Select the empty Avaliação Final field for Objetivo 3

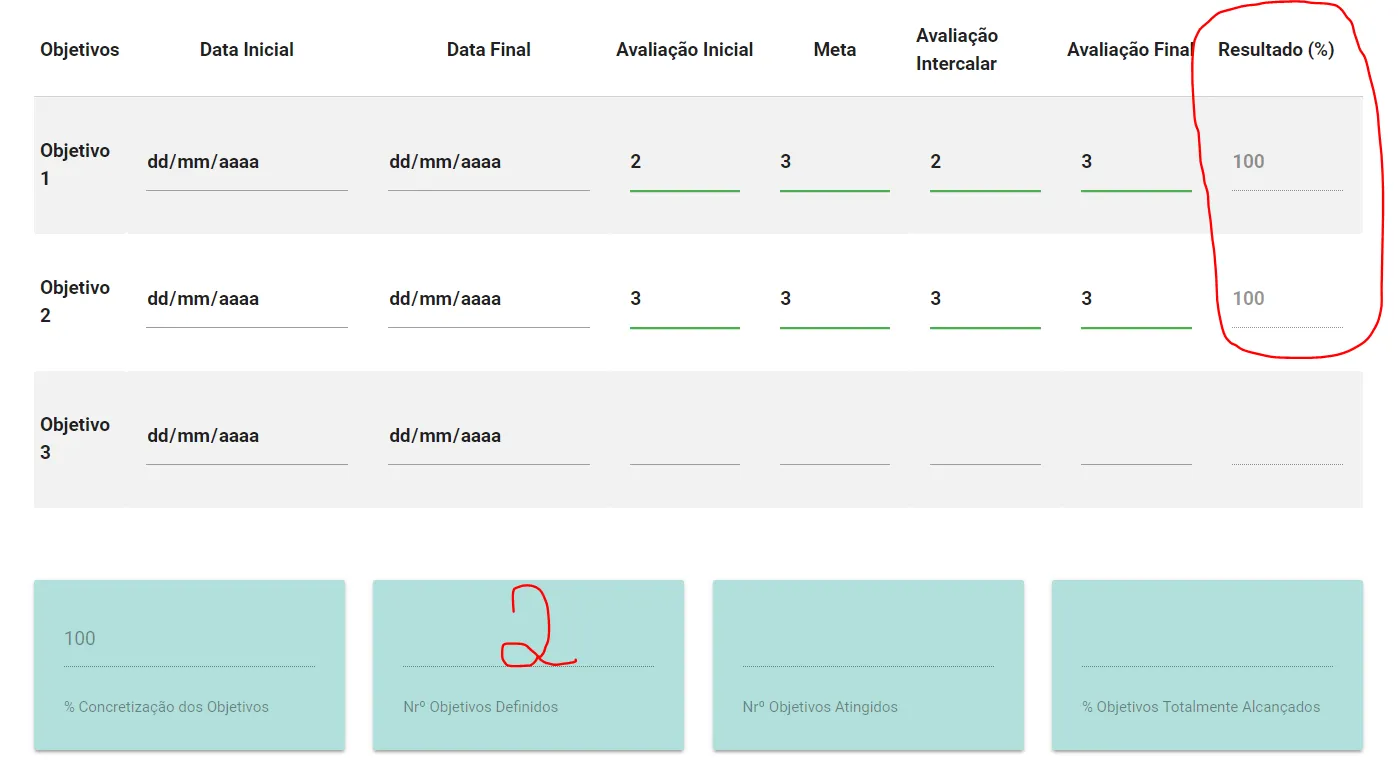point(1135,446)
